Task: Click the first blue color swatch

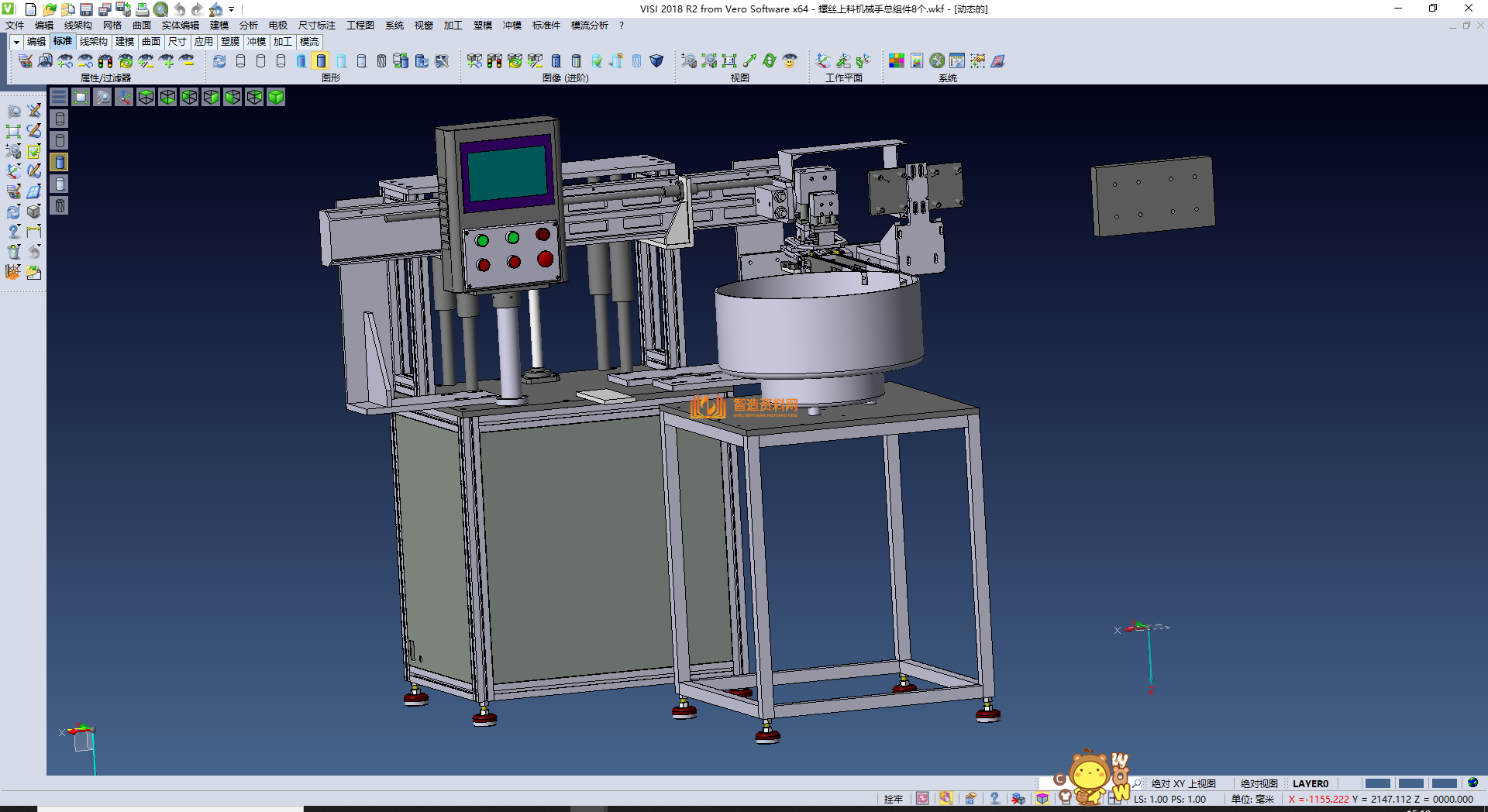Action: [1376, 783]
